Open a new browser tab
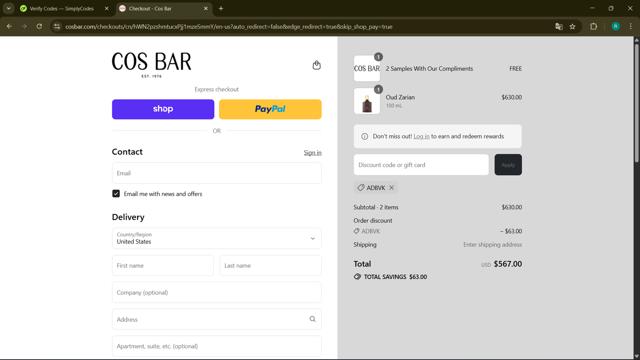 tap(221, 8)
